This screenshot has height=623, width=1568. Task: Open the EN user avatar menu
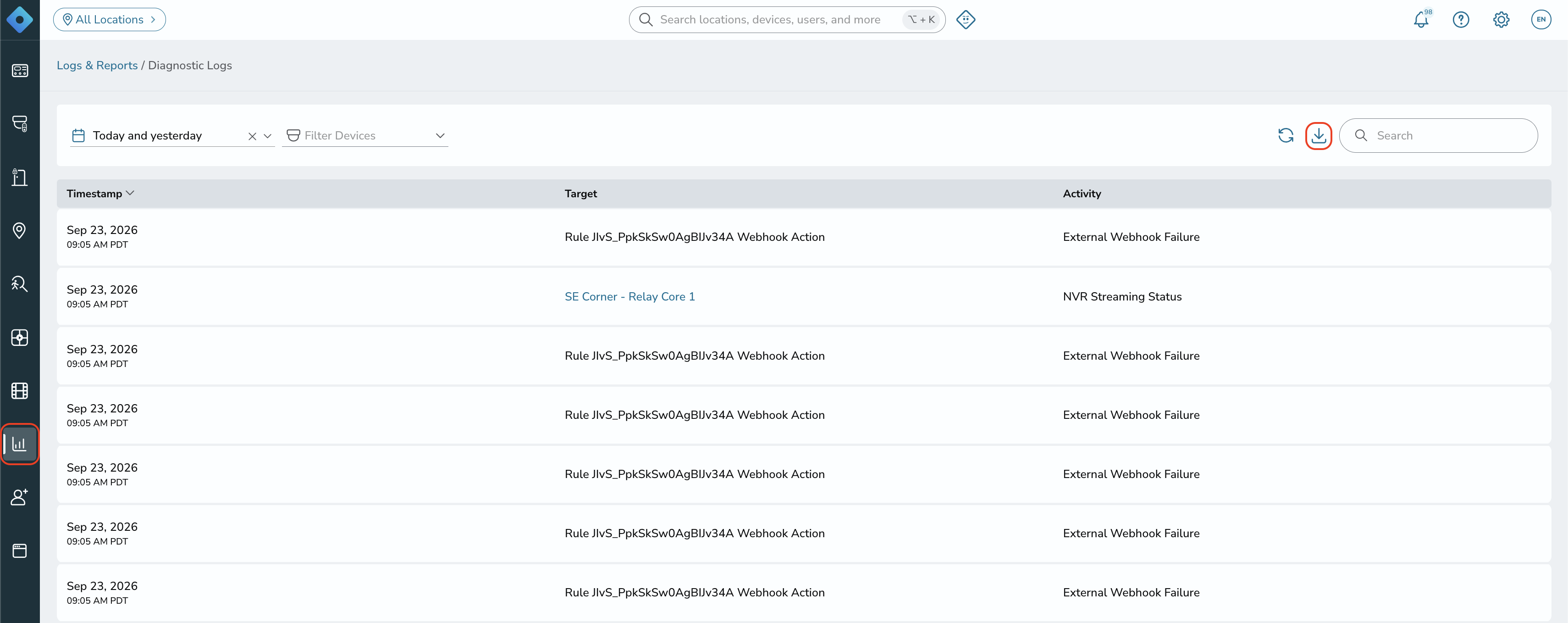coord(1540,19)
